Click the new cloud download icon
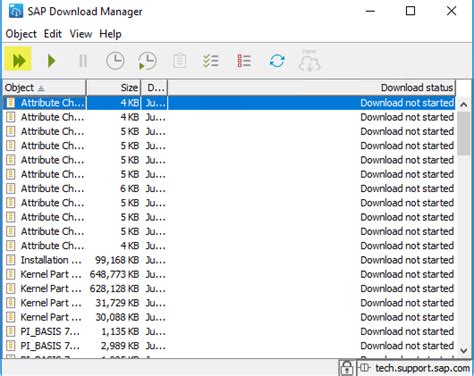The image size is (474, 376). tap(309, 61)
